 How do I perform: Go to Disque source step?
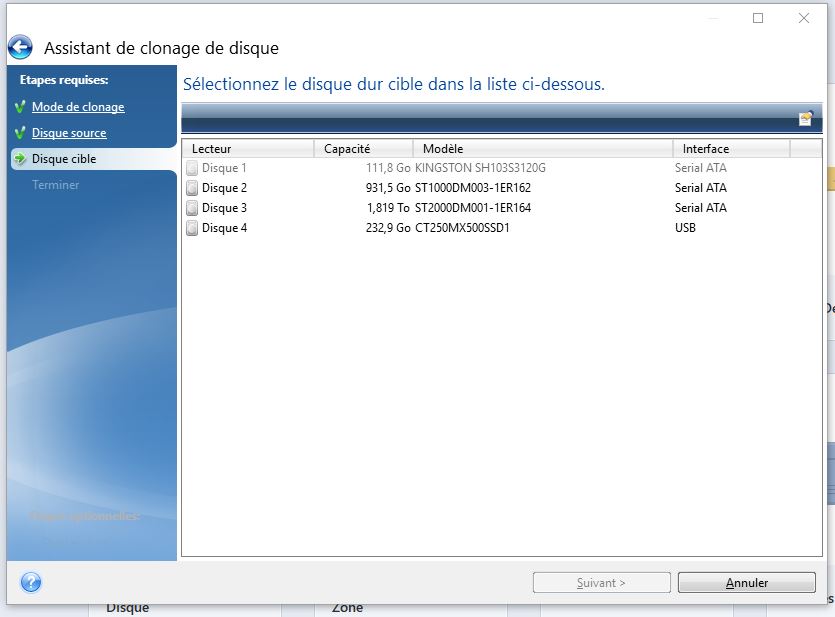(x=69, y=133)
